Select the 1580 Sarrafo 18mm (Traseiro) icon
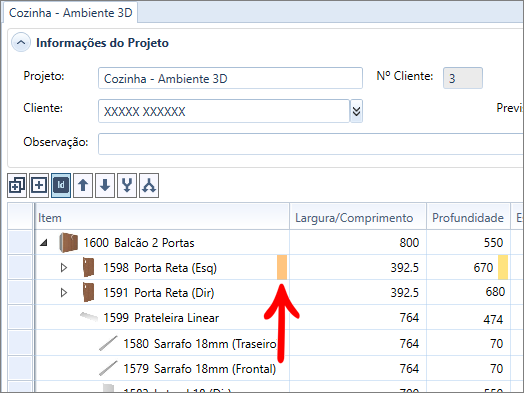 pos(108,343)
